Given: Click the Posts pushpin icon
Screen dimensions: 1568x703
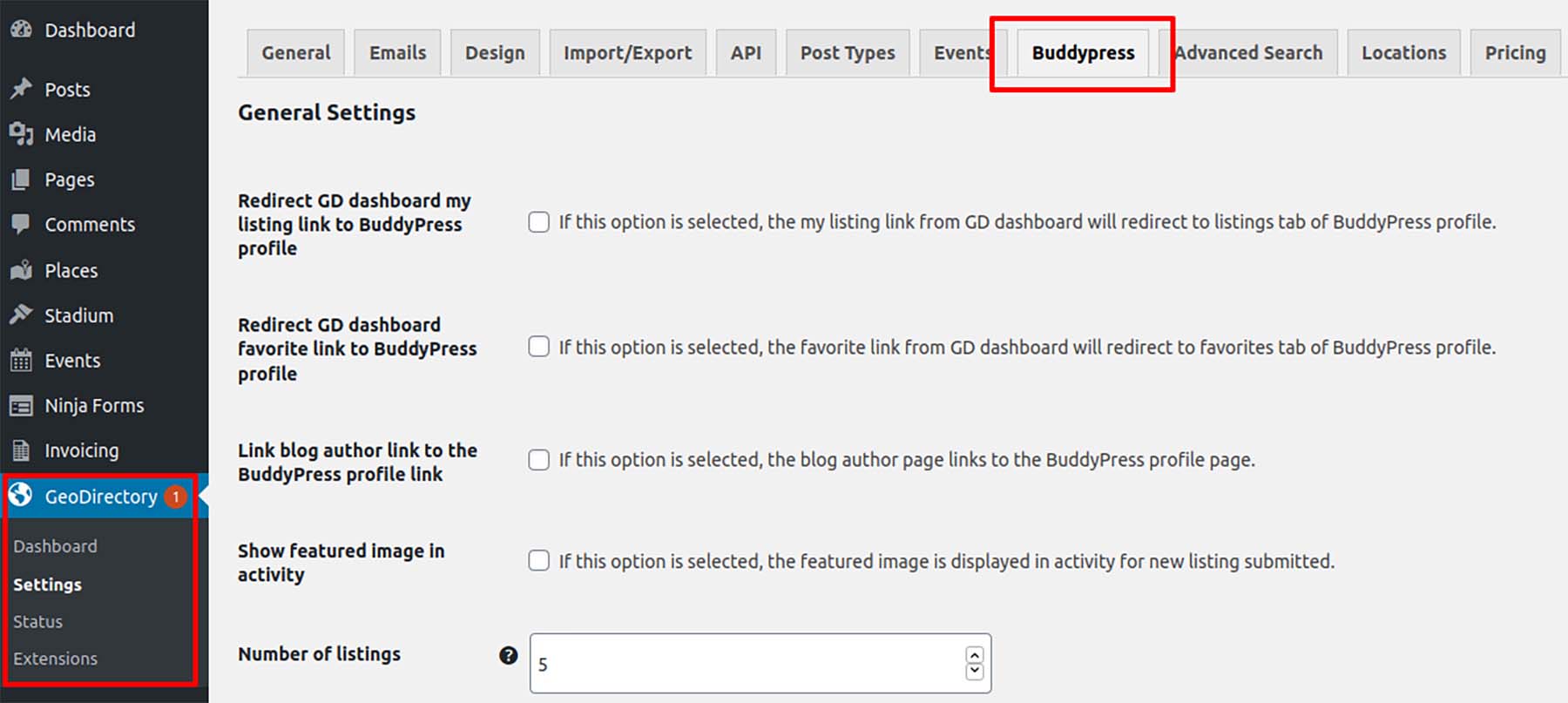Looking at the screenshot, I should tap(21, 89).
